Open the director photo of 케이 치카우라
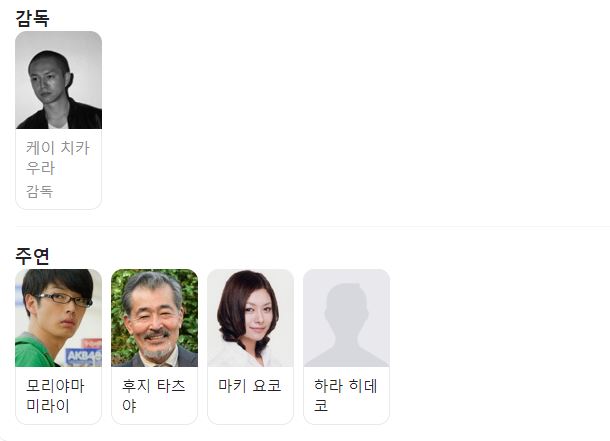 (58, 80)
